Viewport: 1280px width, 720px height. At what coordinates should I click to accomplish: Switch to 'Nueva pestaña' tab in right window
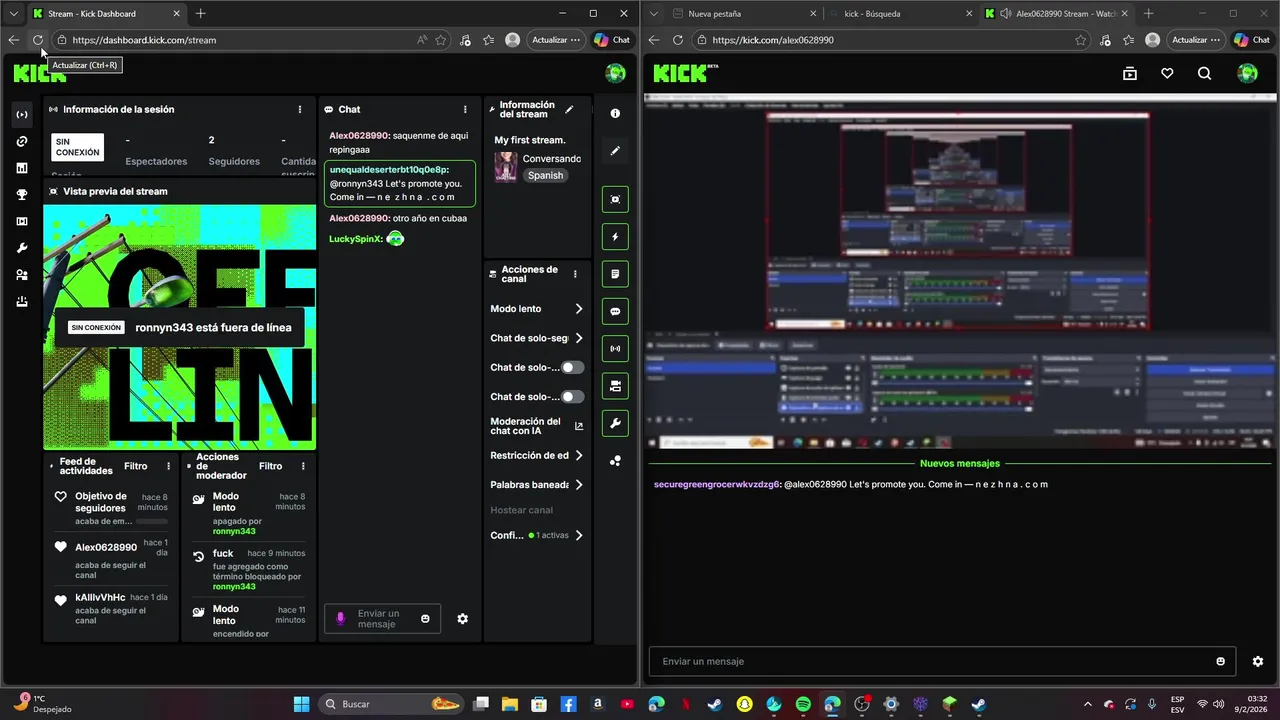(x=745, y=14)
